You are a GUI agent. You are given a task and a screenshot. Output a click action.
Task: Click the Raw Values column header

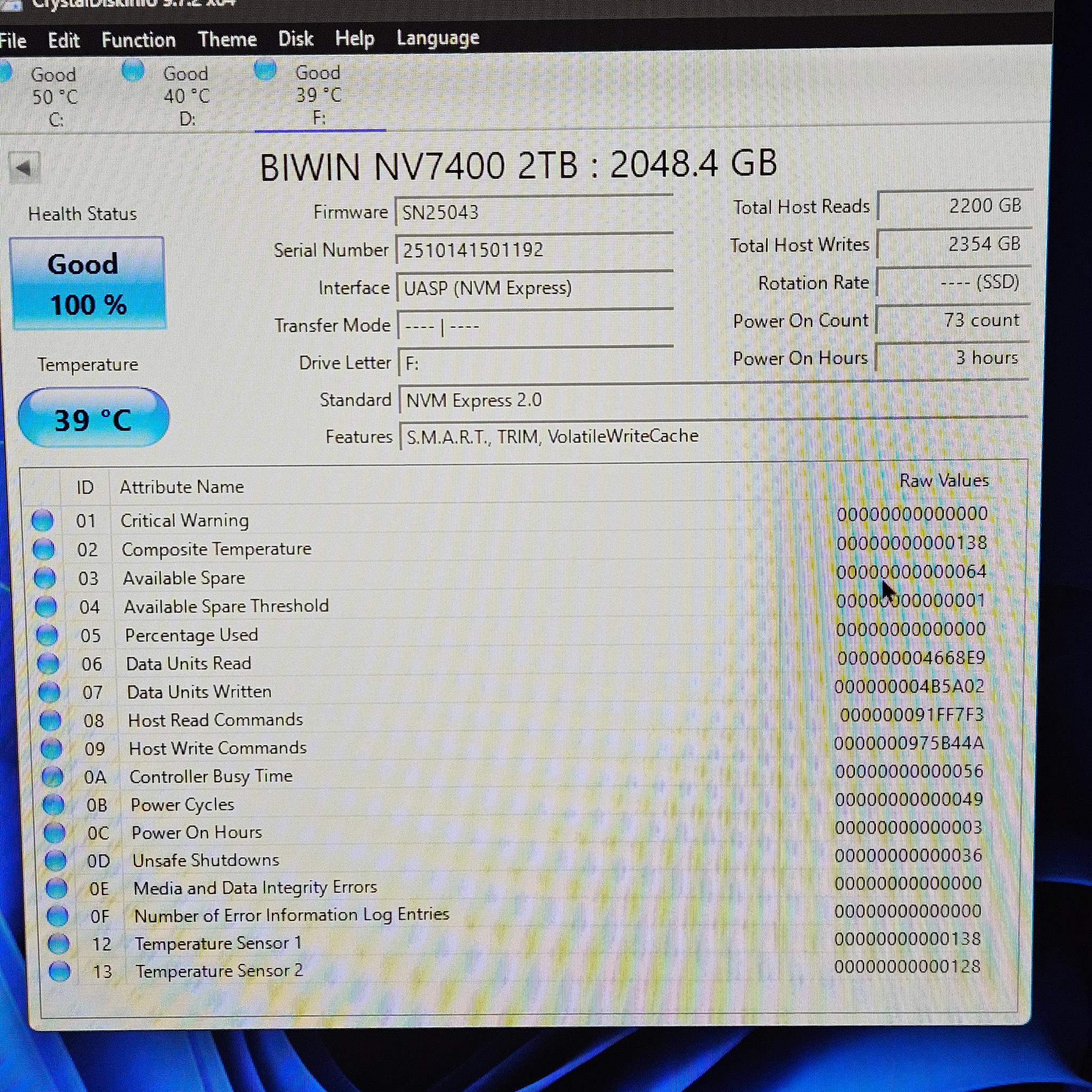[944, 481]
